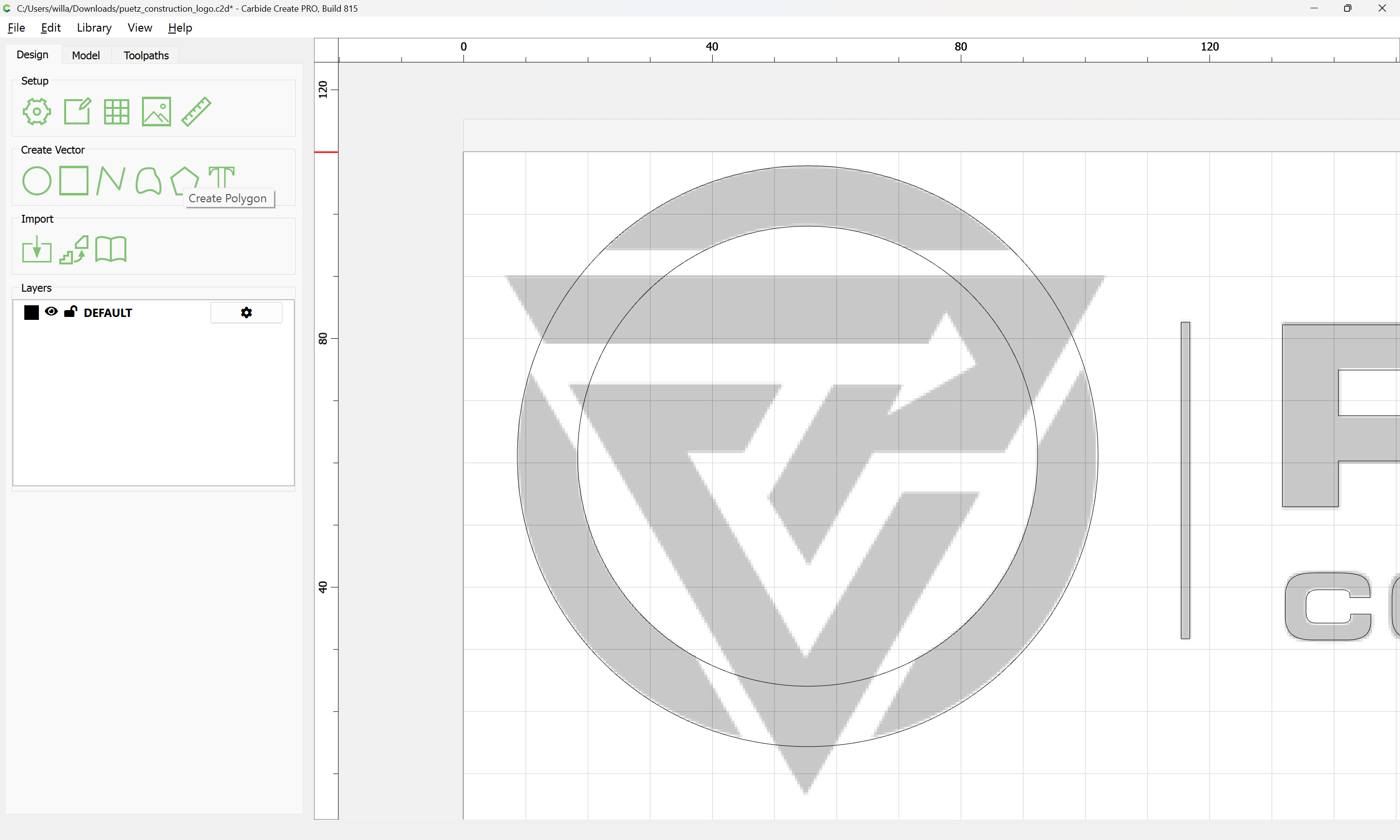
Task: Click the Trace Image icon
Action: pyautogui.click(x=74, y=250)
